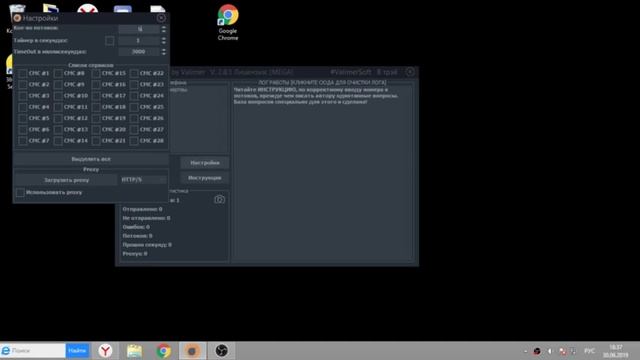The image size is (640, 360).
Task: Open Google Chrome desktop shortcut
Action: tap(228, 22)
